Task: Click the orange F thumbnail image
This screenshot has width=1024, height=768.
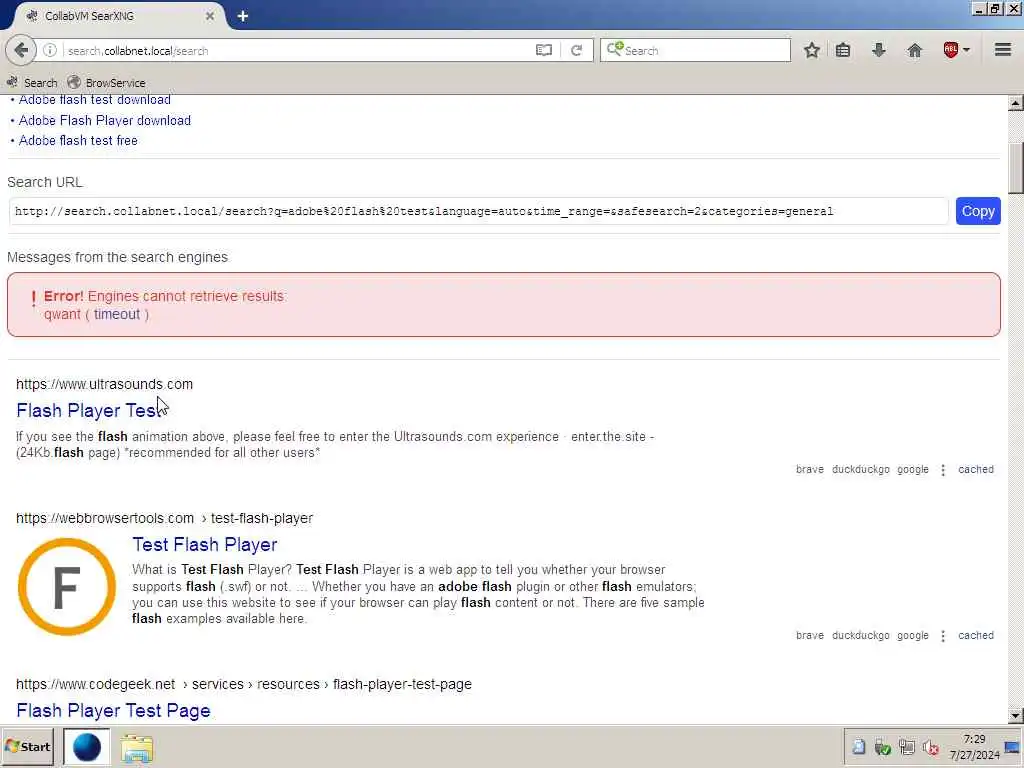Action: [67, 586]
